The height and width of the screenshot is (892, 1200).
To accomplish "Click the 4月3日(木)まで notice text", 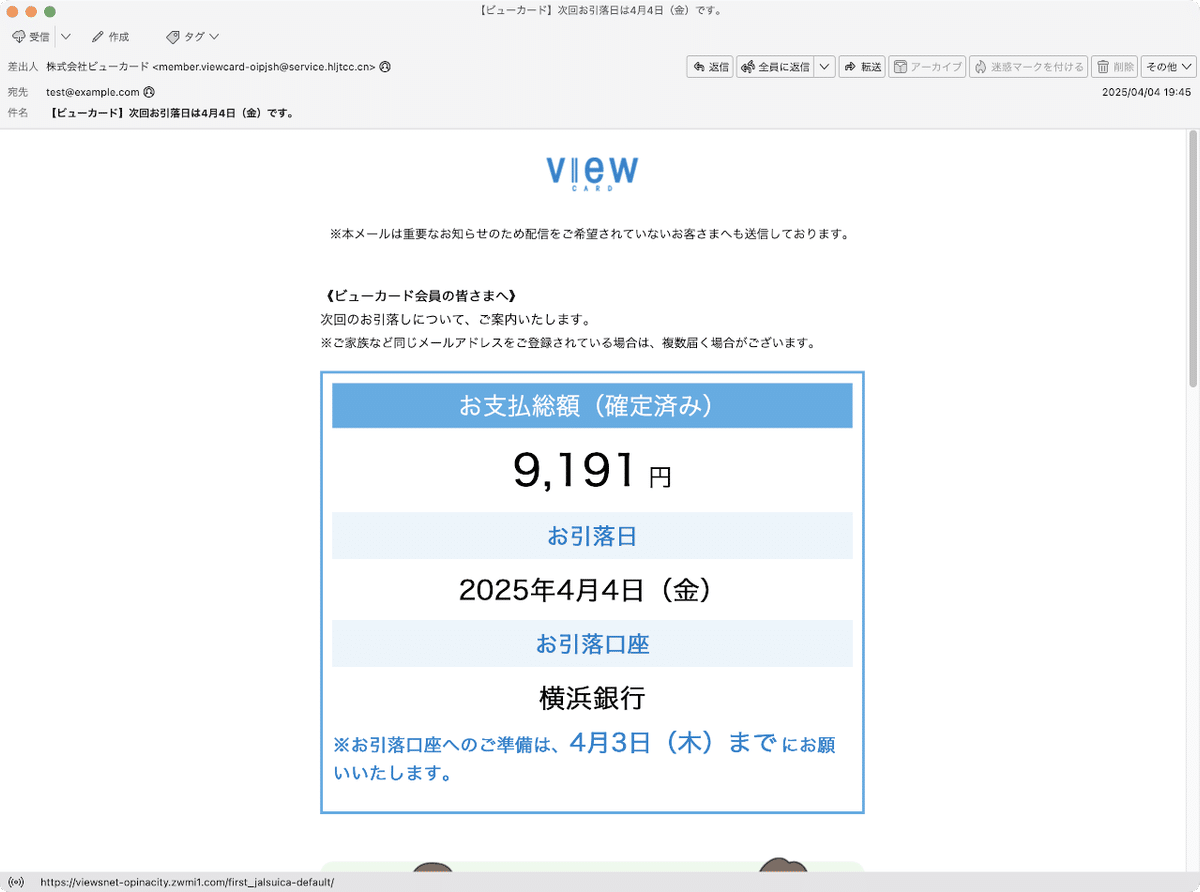I will pos(672,743).
